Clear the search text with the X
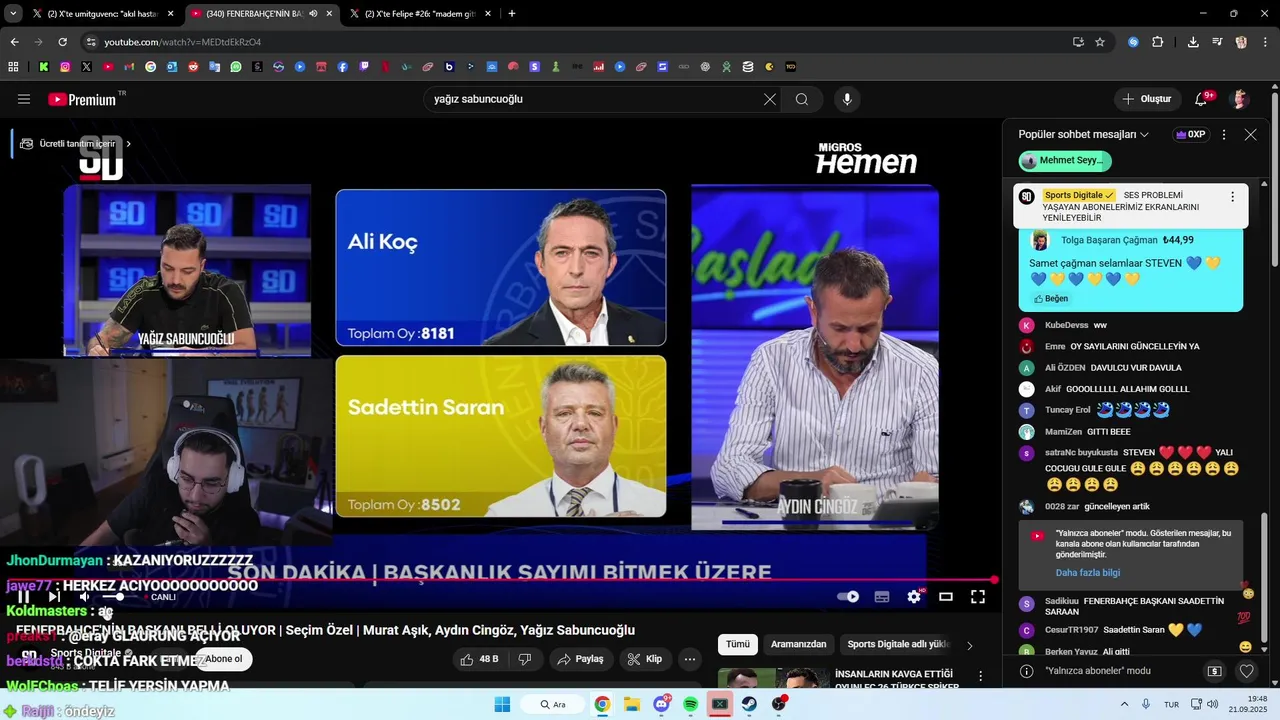 770,99
